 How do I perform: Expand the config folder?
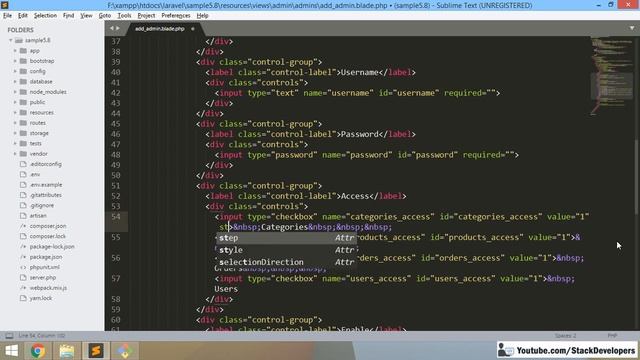pos(15,71)
